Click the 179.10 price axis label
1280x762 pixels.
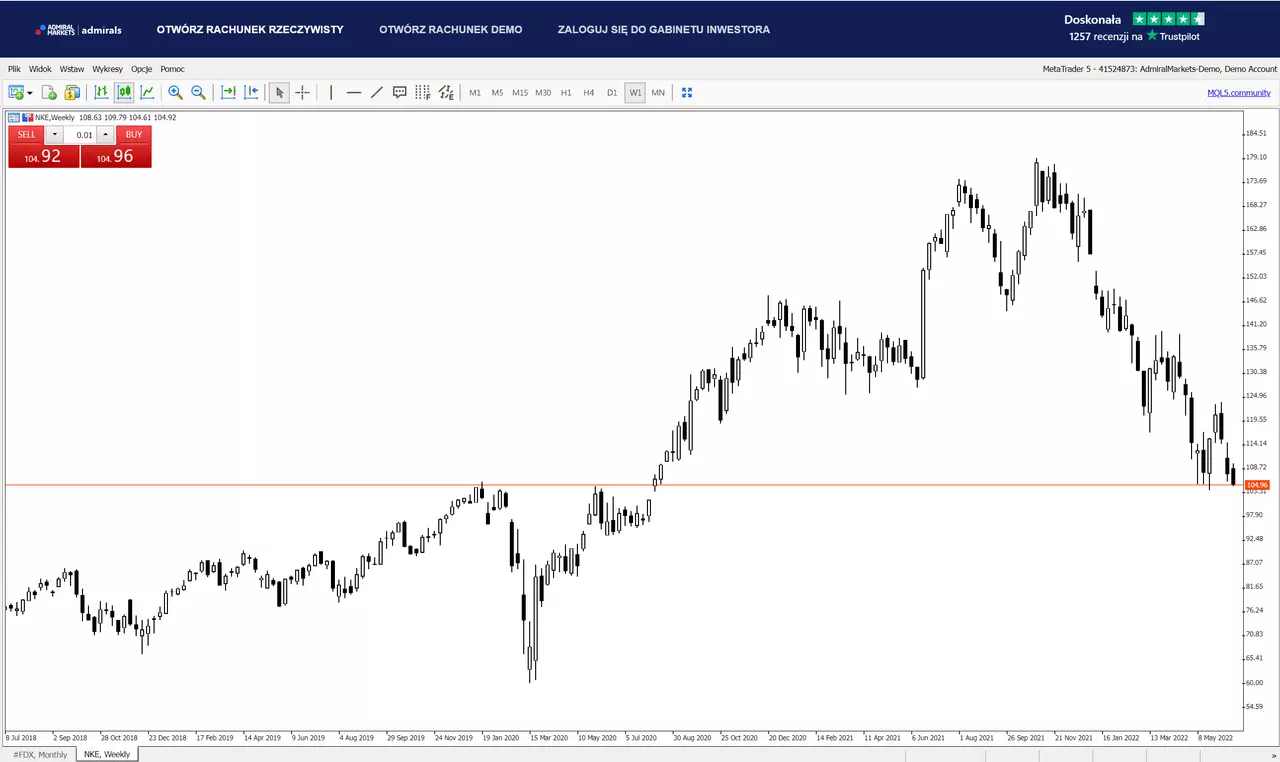tap(1256, 157)
